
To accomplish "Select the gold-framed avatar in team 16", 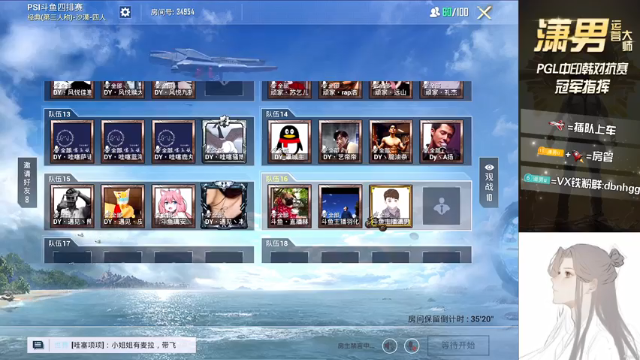I will point(391,206).
